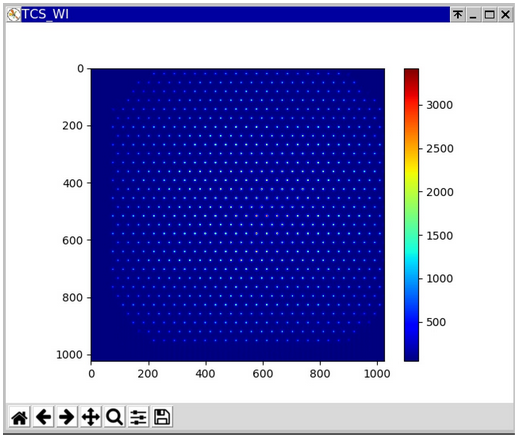Minimize the TCS_WI window

click(473, 15)
